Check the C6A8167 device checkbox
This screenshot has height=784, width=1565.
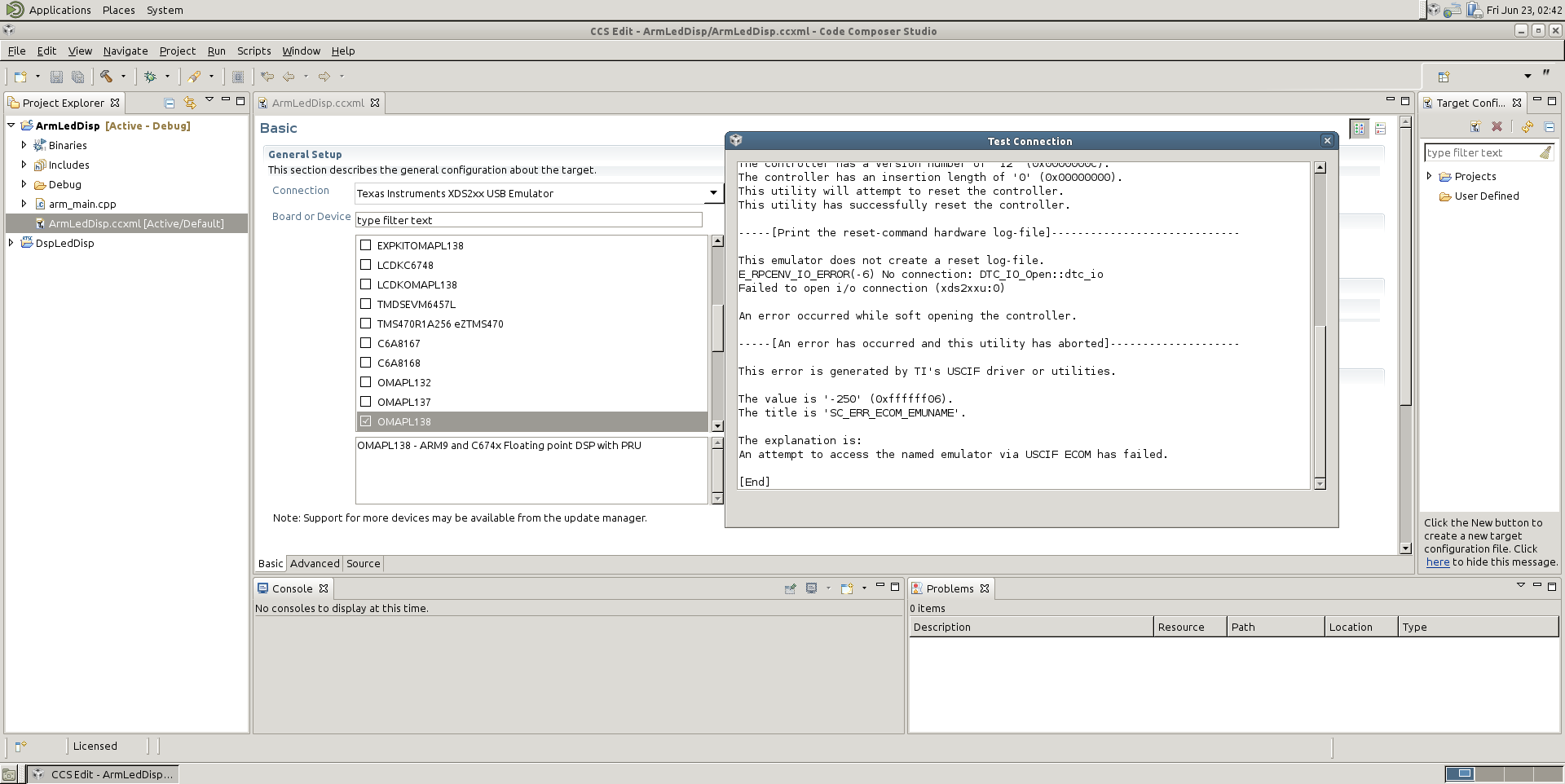[366, 343]
